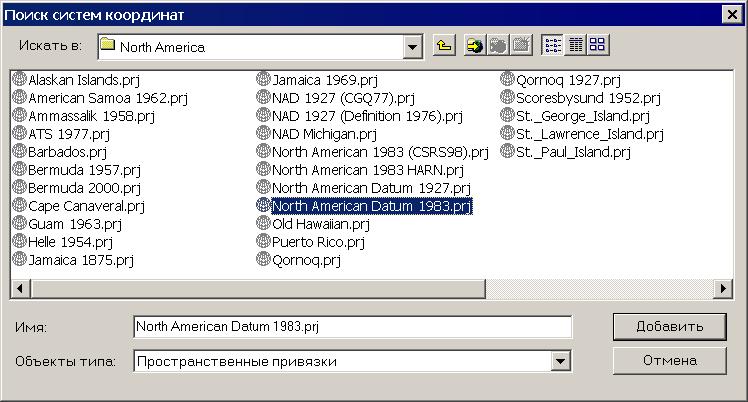748x402 pixels.
Task: Click globe icon beside Scoresbysund 1952.prj
Action: [x=507, y=96]
